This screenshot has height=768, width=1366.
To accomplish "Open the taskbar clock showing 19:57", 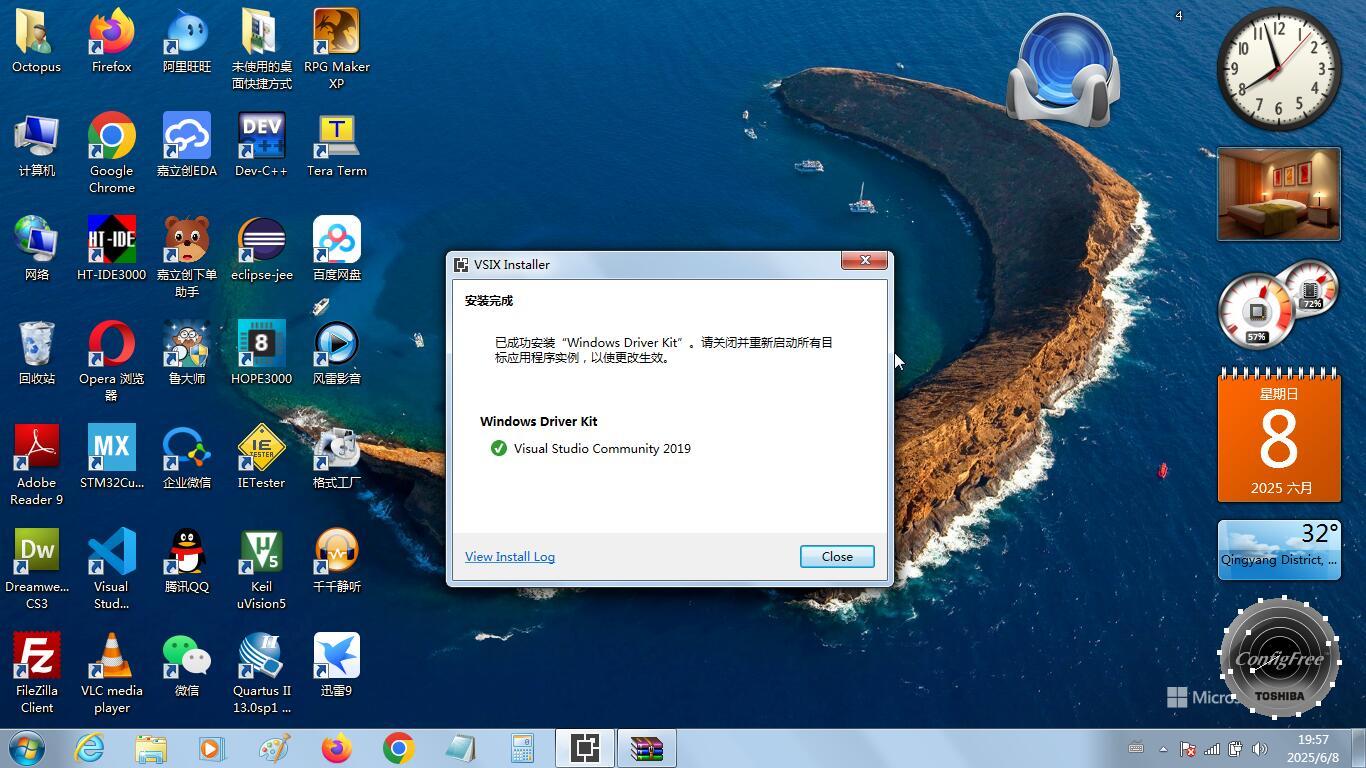I will point(1313,748).
